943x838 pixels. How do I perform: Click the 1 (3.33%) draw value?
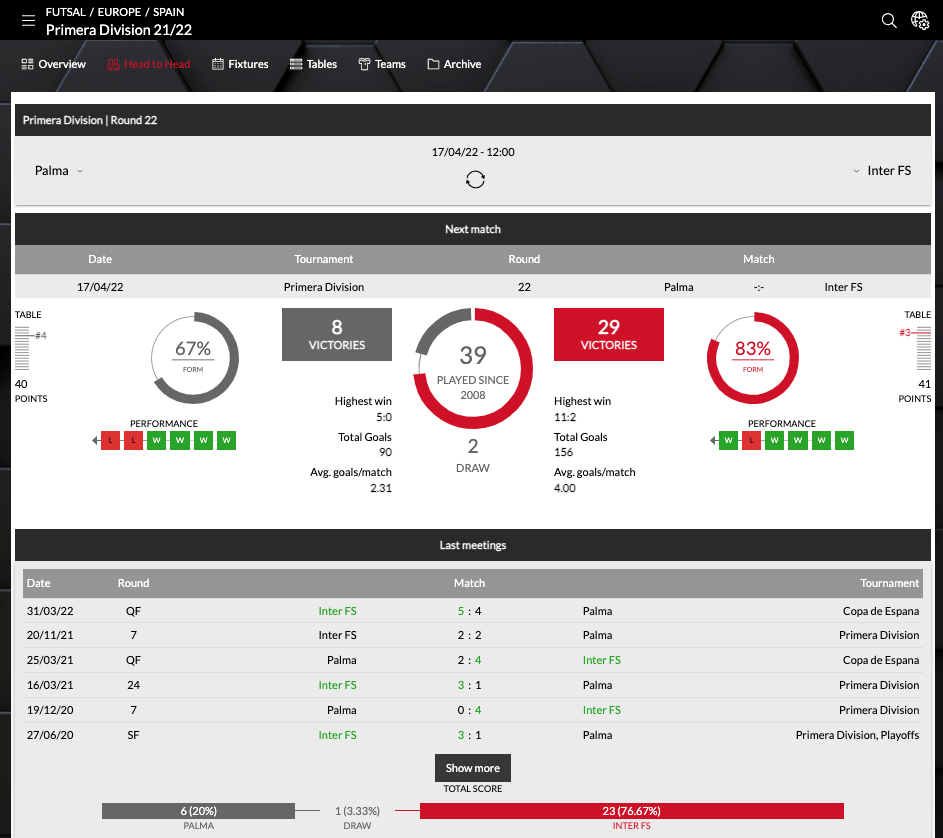pos(357,811)
